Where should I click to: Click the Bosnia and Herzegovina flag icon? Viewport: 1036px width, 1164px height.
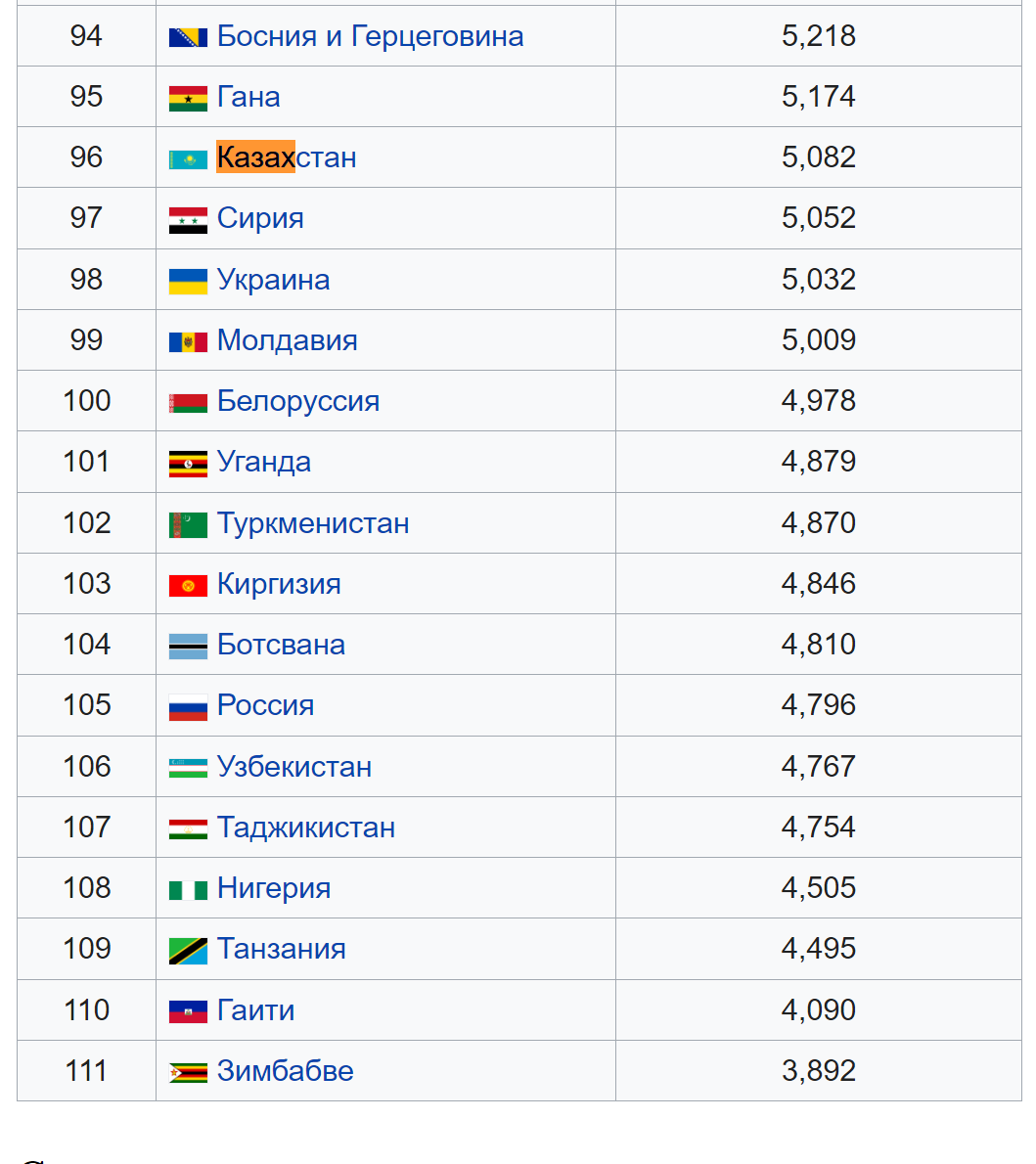(188, 37)
